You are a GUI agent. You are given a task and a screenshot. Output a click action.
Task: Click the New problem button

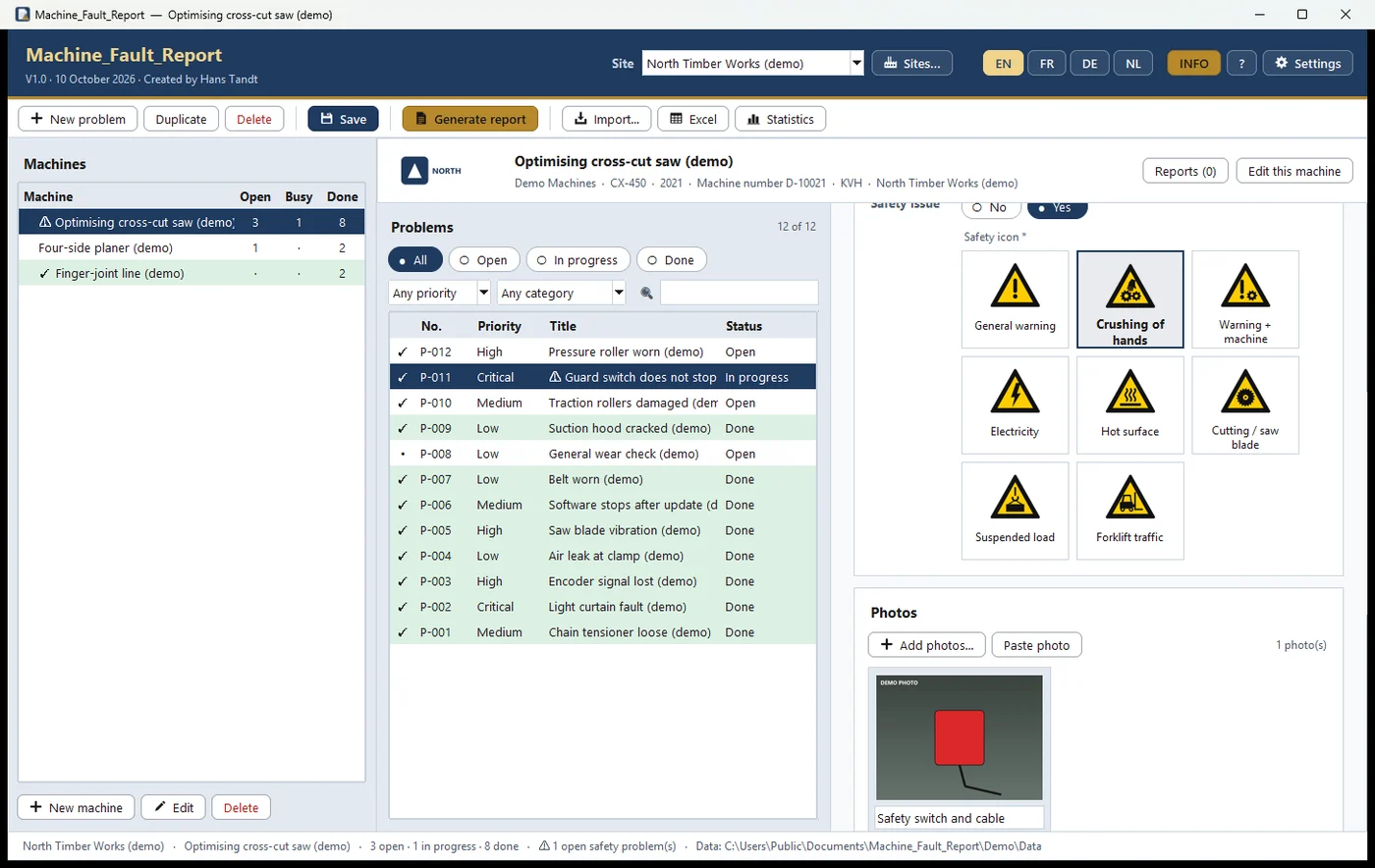78,119
